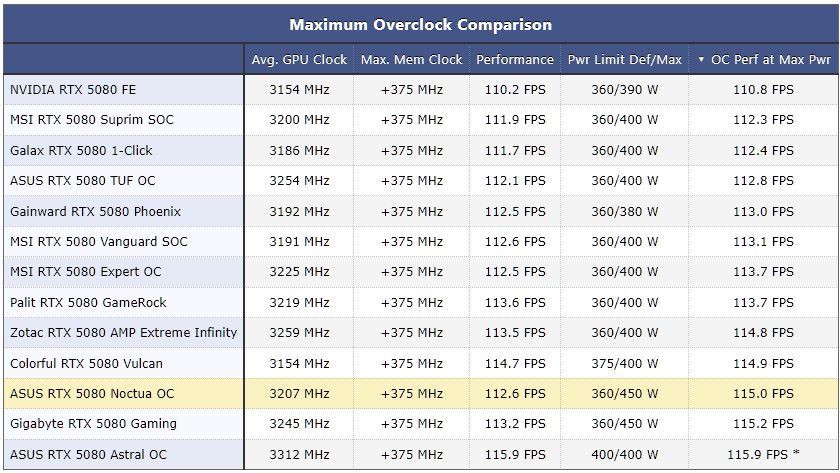840x473 pixels.
Task: Click the 3254 MHz GPU clock value
Action: click(299, 181)
